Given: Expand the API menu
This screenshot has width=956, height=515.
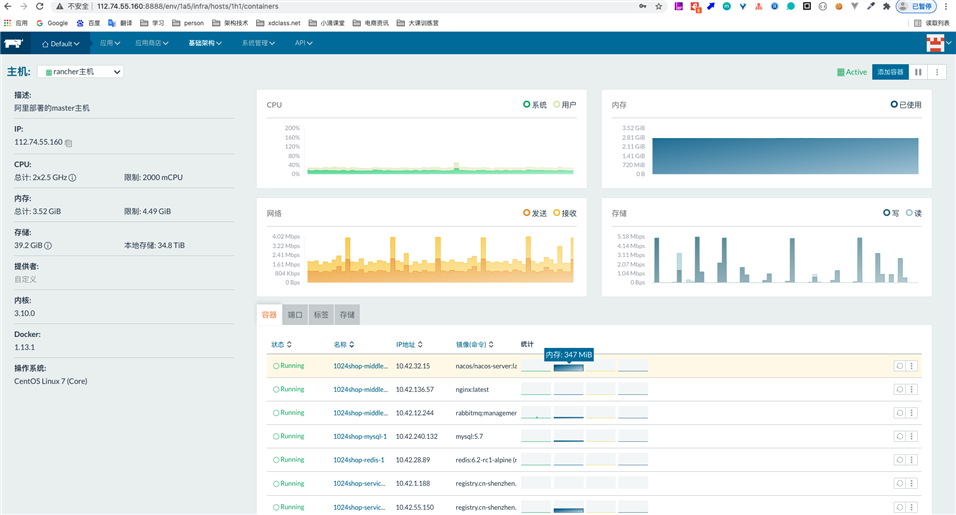Looking at the screenshot, I should click(304, 43).
